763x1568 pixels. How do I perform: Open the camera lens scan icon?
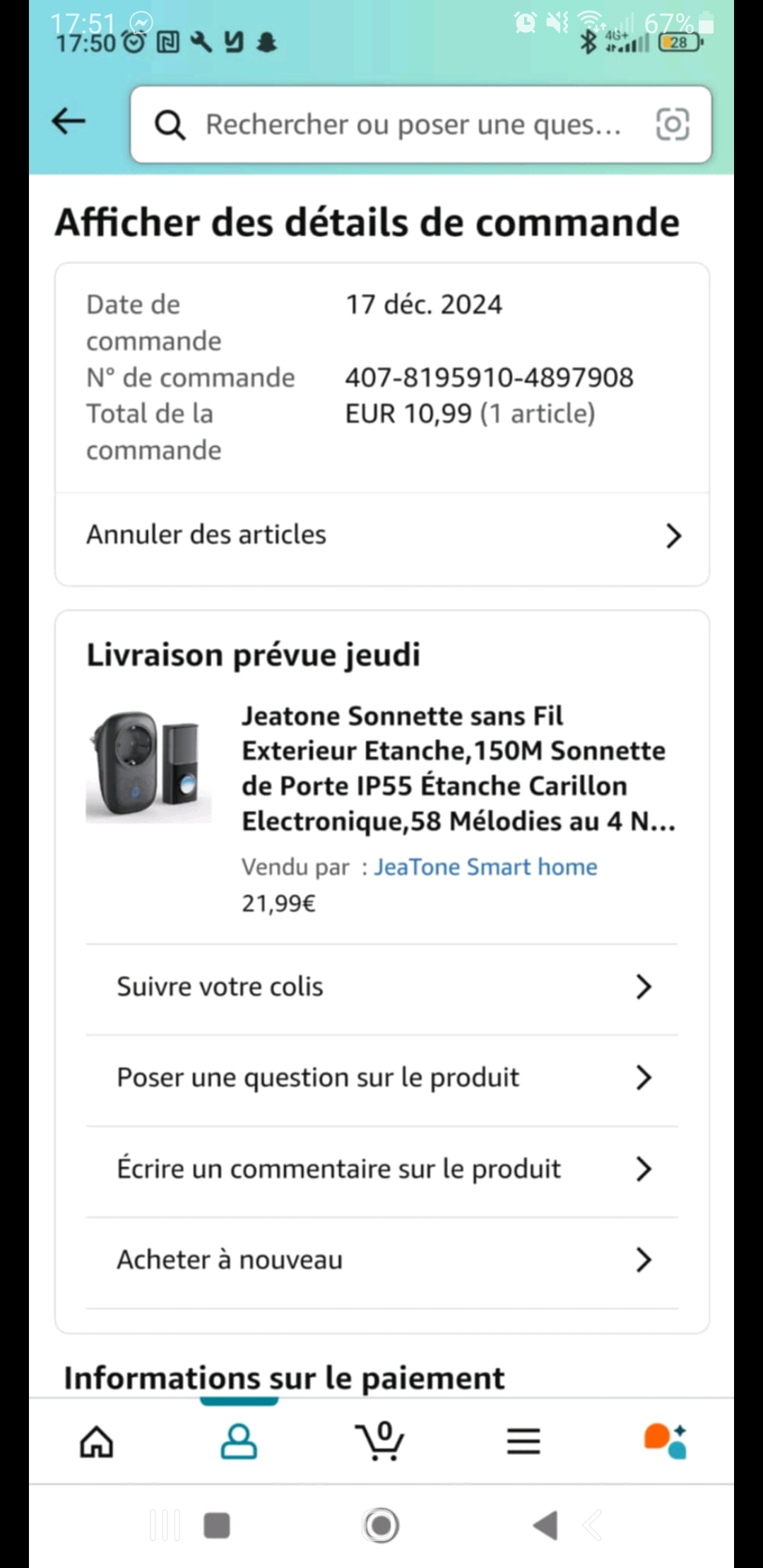pyautogui.click(x=672, y=125)
